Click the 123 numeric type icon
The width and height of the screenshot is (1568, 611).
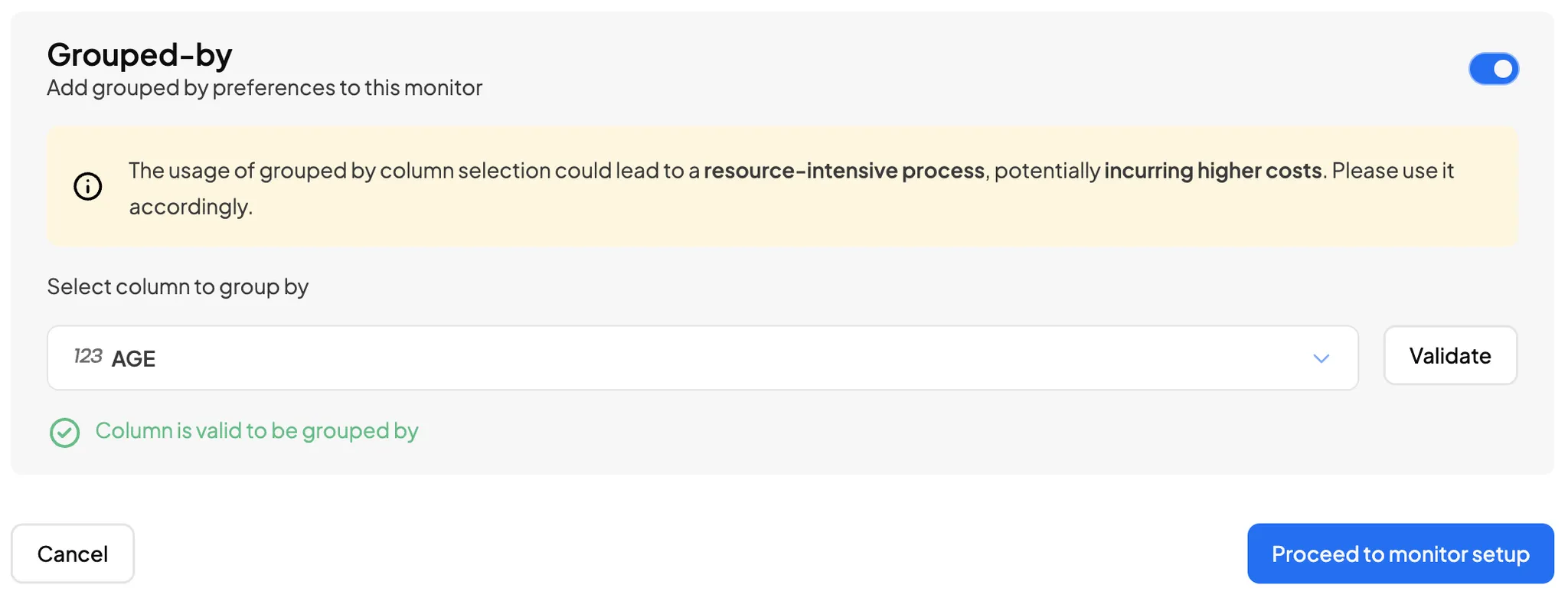pos(87,356)
